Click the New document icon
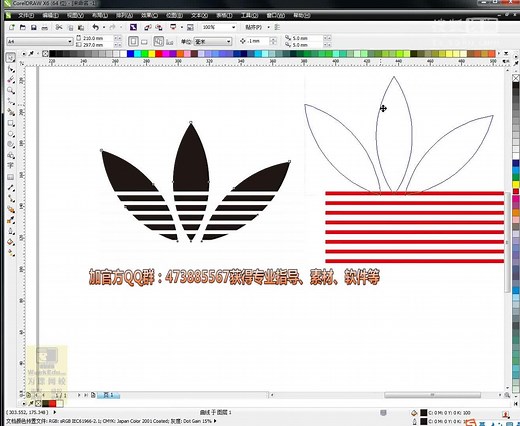The image size is (520, 426). click(12, 27)
